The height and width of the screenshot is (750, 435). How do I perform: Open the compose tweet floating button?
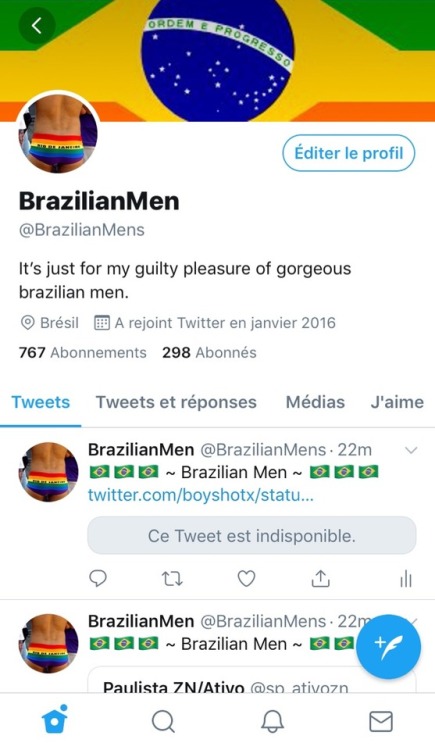click(x=389, y=647)
